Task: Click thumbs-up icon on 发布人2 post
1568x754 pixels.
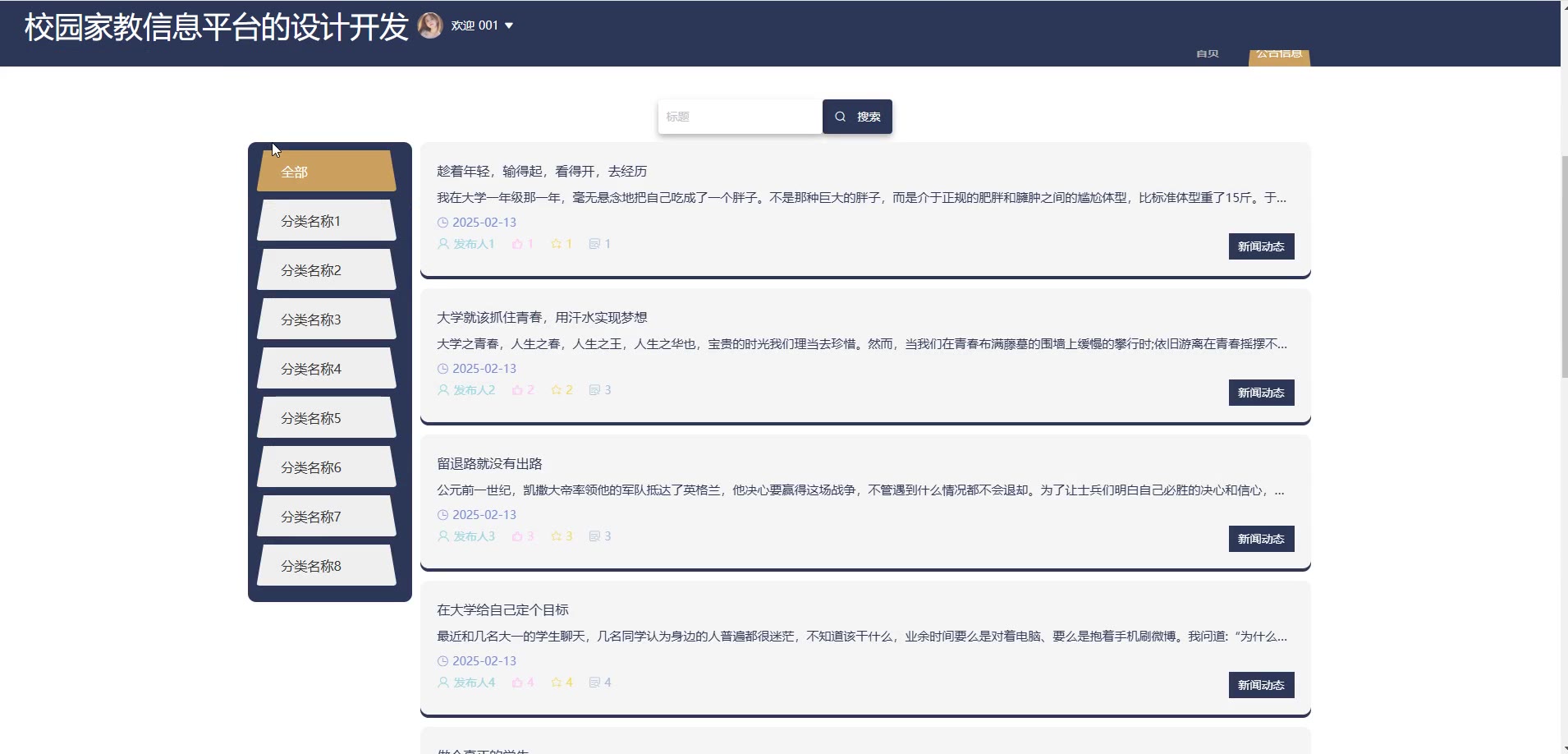Action: (x=517, y=390)
